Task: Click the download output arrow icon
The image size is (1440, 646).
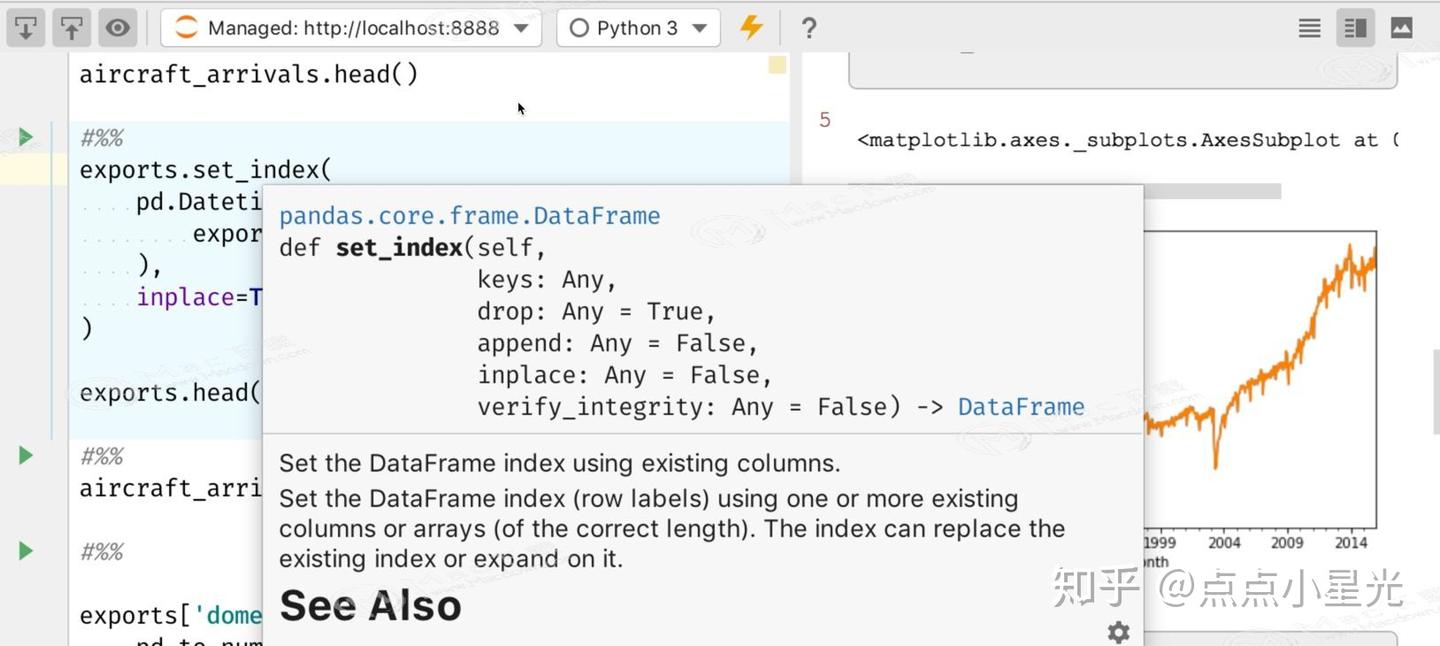Action: tap(25, 27)
